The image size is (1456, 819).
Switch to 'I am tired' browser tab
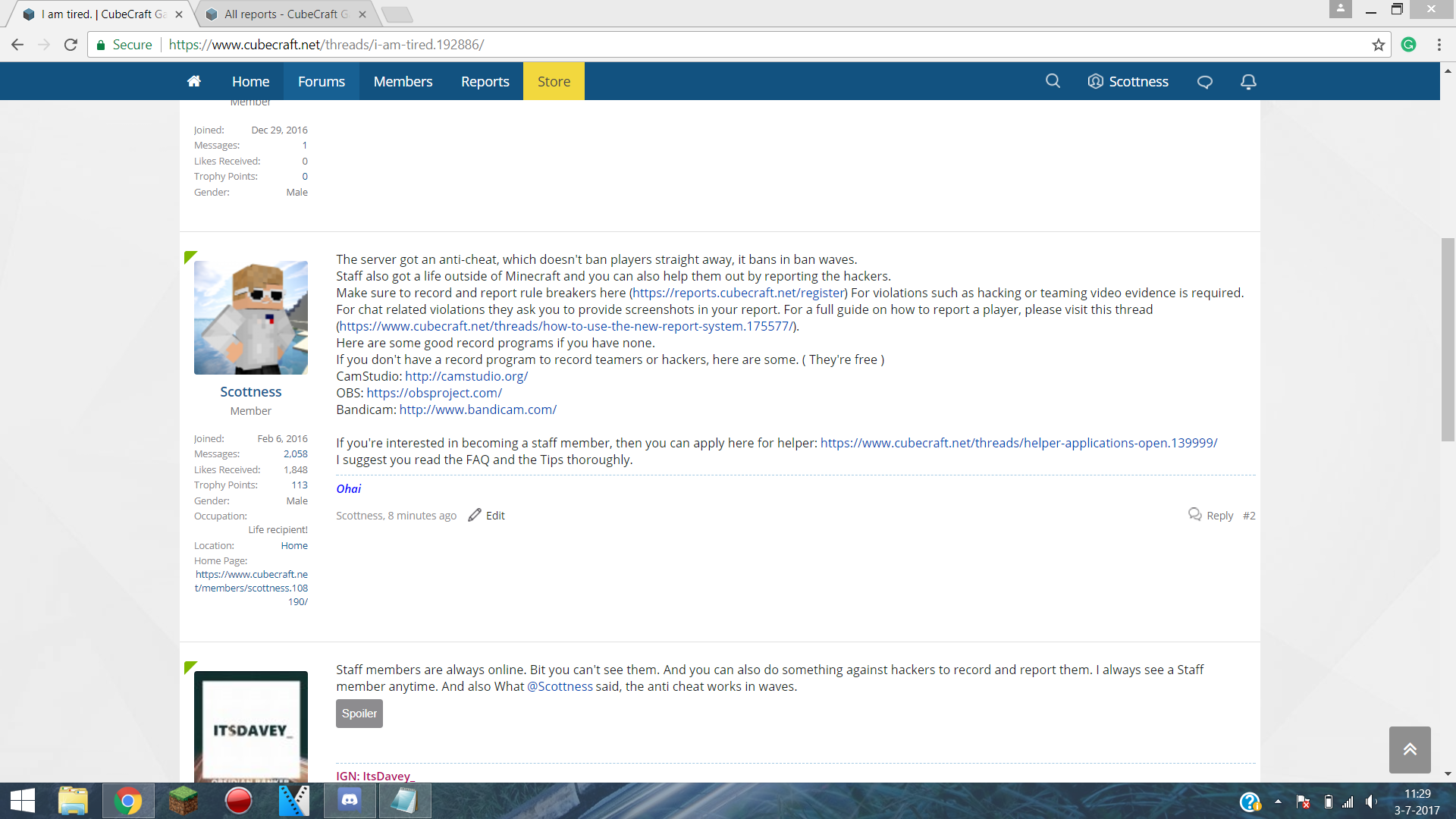[x=102, y=14]
